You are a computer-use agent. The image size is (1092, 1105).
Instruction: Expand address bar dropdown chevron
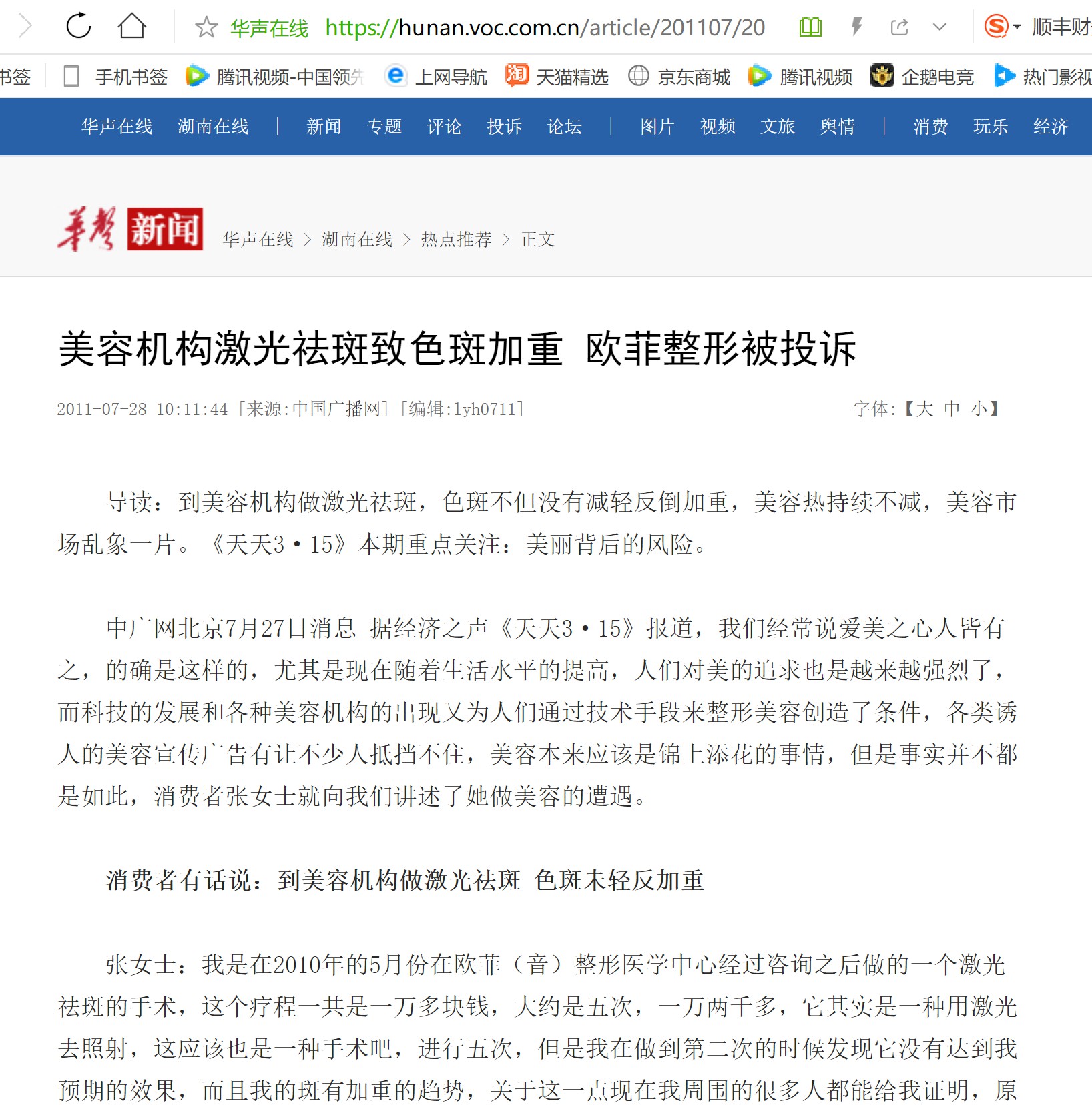tap(940, 27)
